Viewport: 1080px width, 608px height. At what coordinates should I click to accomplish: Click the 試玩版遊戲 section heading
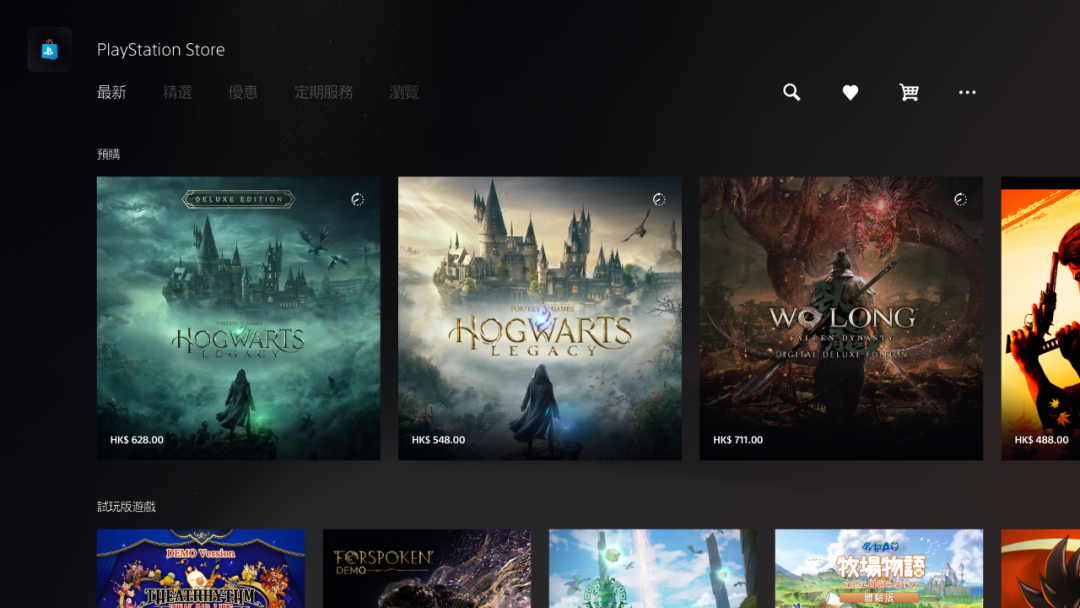pyautogui.click(x=126, y=507)
